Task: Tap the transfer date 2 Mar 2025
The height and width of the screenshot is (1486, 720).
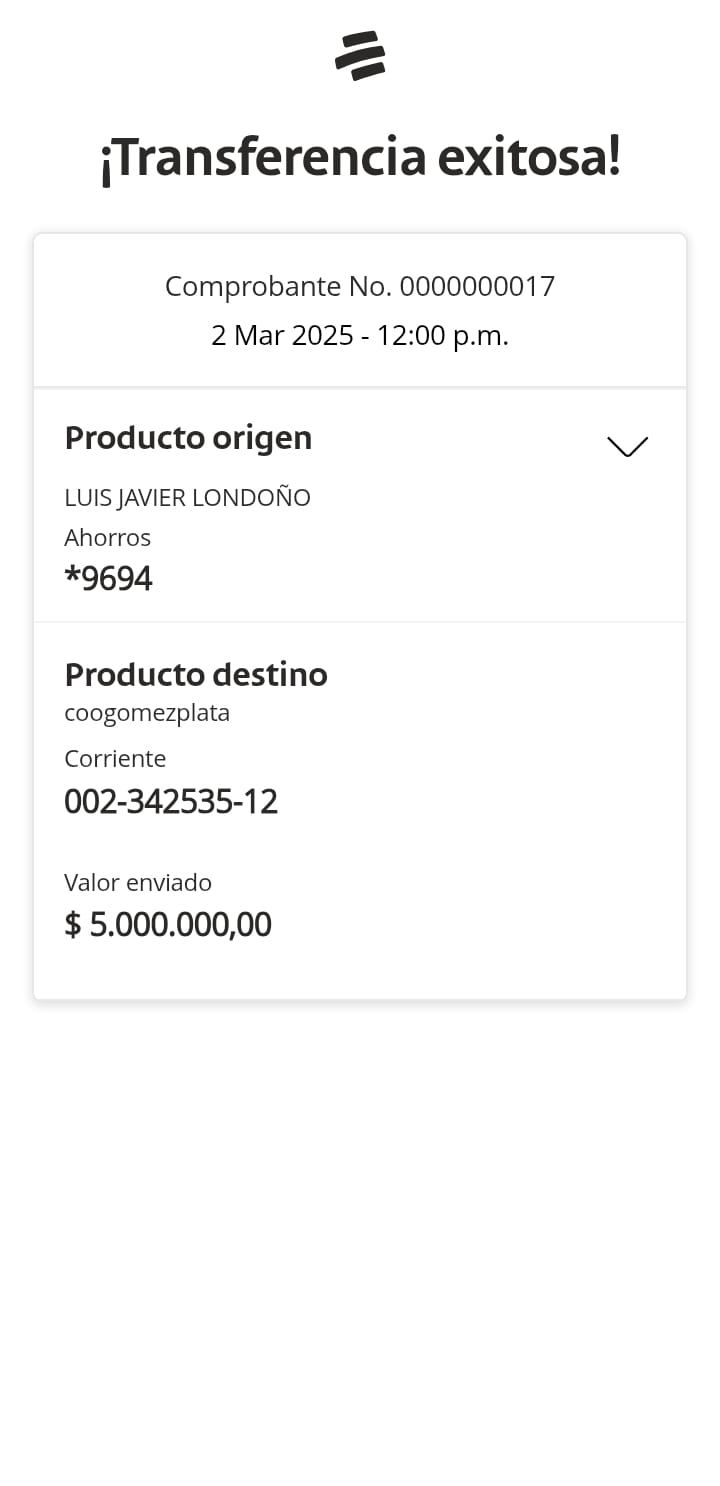Action: click(x=282, y=336)
